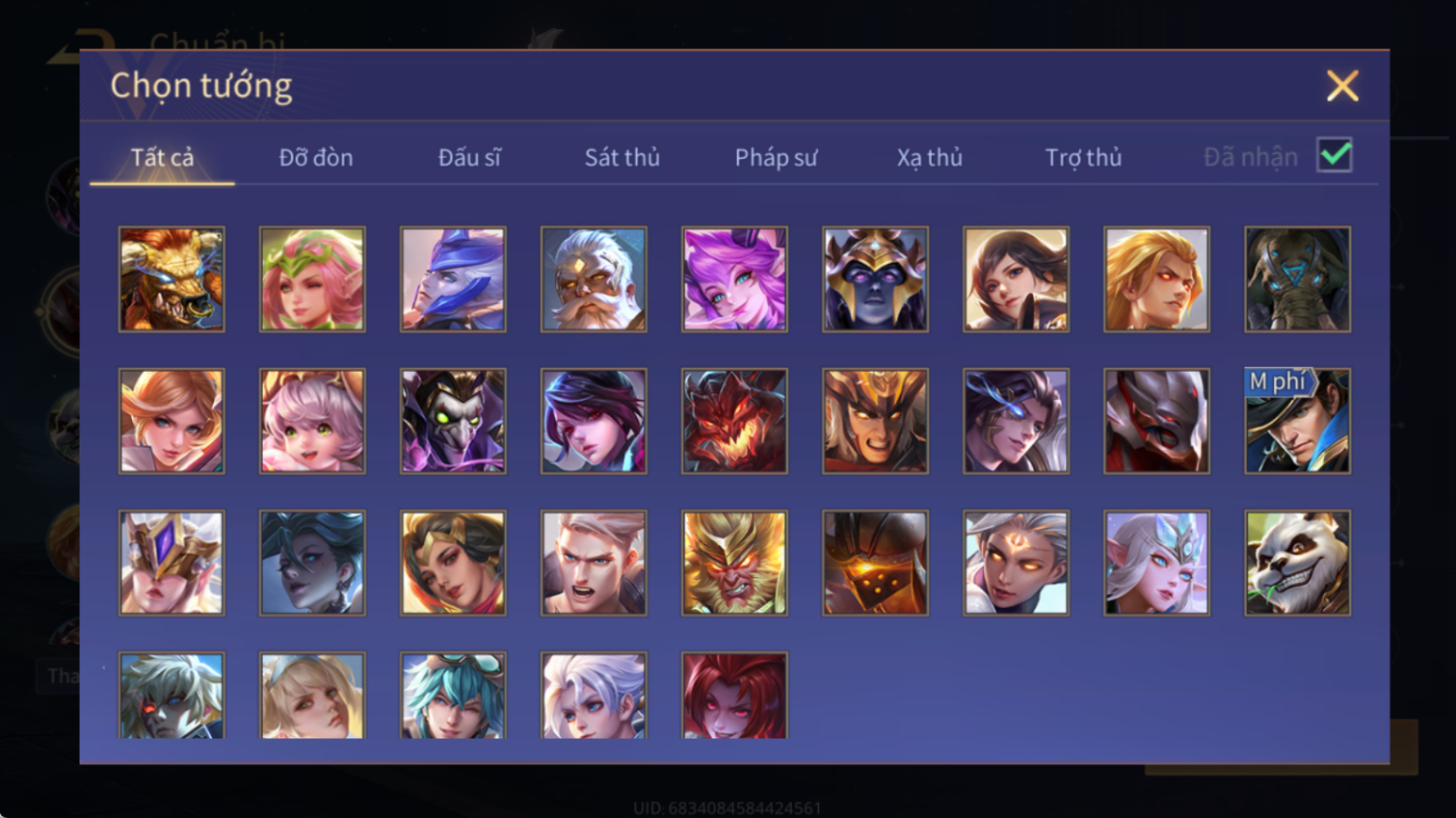Open the Xạ thủ tab
Image resolution: width=1456 pixels, height=818 pixels.
pos(930,157)
